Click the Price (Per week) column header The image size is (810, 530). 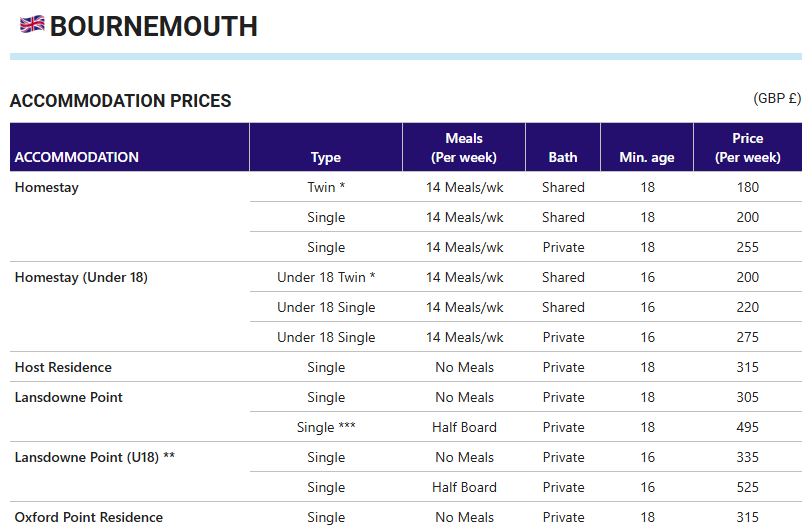point(747,148)
